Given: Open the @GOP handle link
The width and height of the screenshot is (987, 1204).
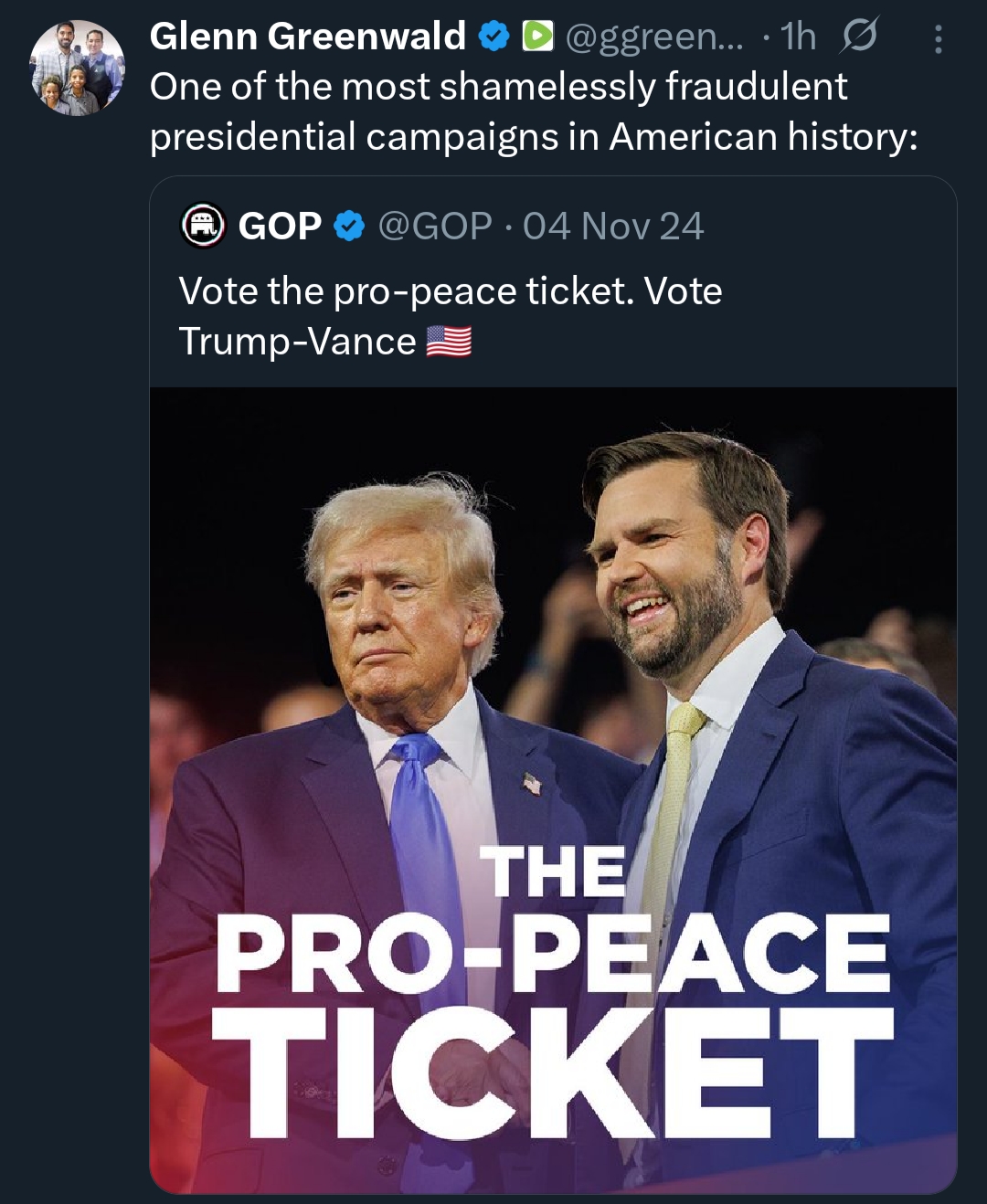Looking at the screenshot, I should click(435, 227).
